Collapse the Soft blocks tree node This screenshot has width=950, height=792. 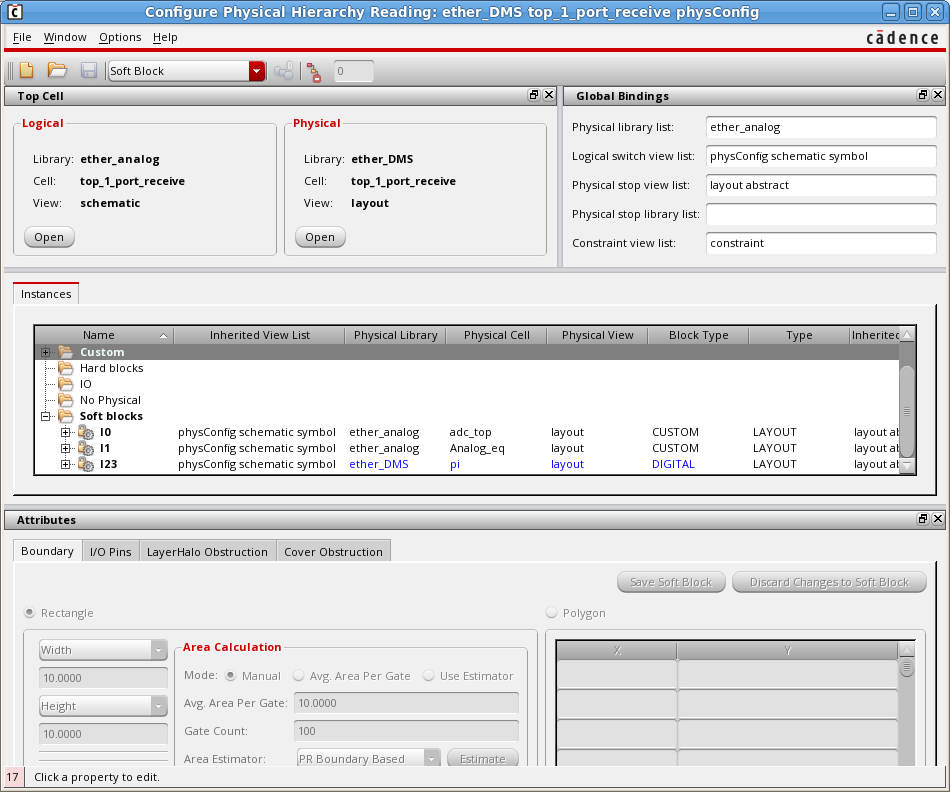[46, 416]
